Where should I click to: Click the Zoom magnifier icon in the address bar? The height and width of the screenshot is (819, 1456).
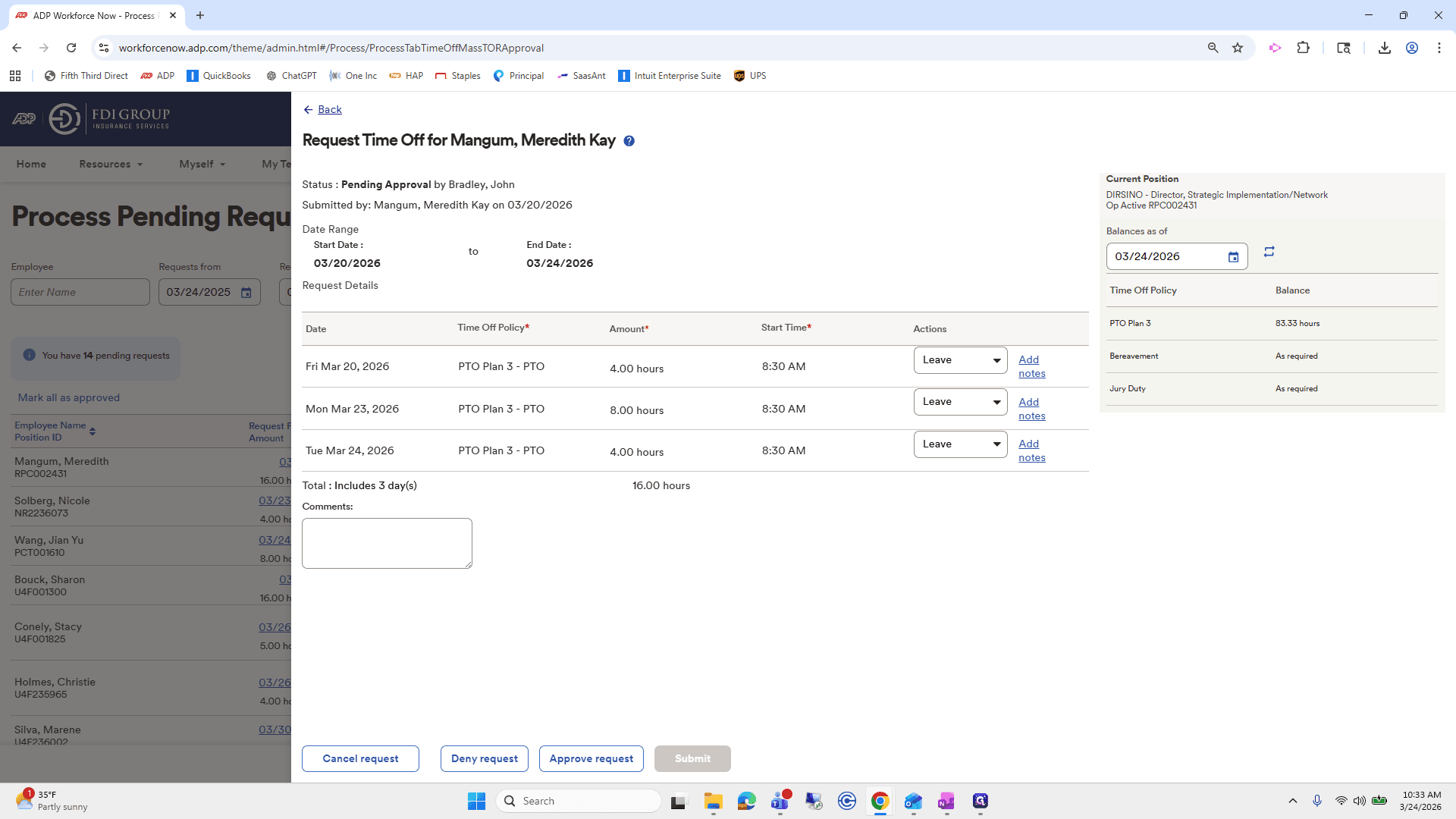pos(1213,48)
